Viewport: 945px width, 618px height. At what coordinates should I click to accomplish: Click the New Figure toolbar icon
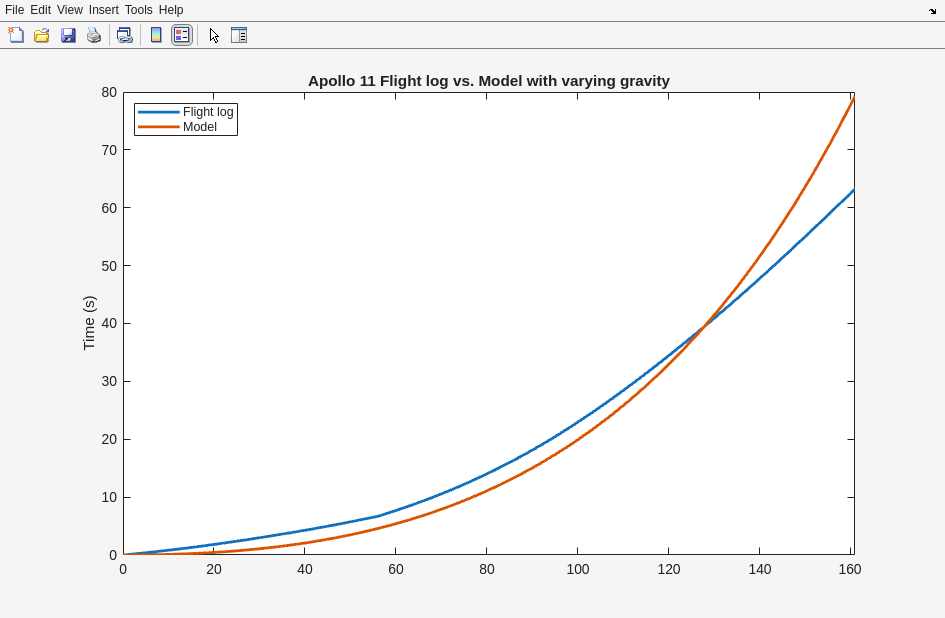(x=16, y=35)
